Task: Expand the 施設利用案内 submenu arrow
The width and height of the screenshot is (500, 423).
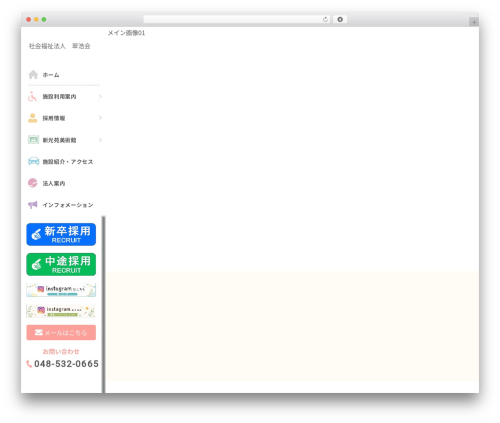Action: (100, 96)
